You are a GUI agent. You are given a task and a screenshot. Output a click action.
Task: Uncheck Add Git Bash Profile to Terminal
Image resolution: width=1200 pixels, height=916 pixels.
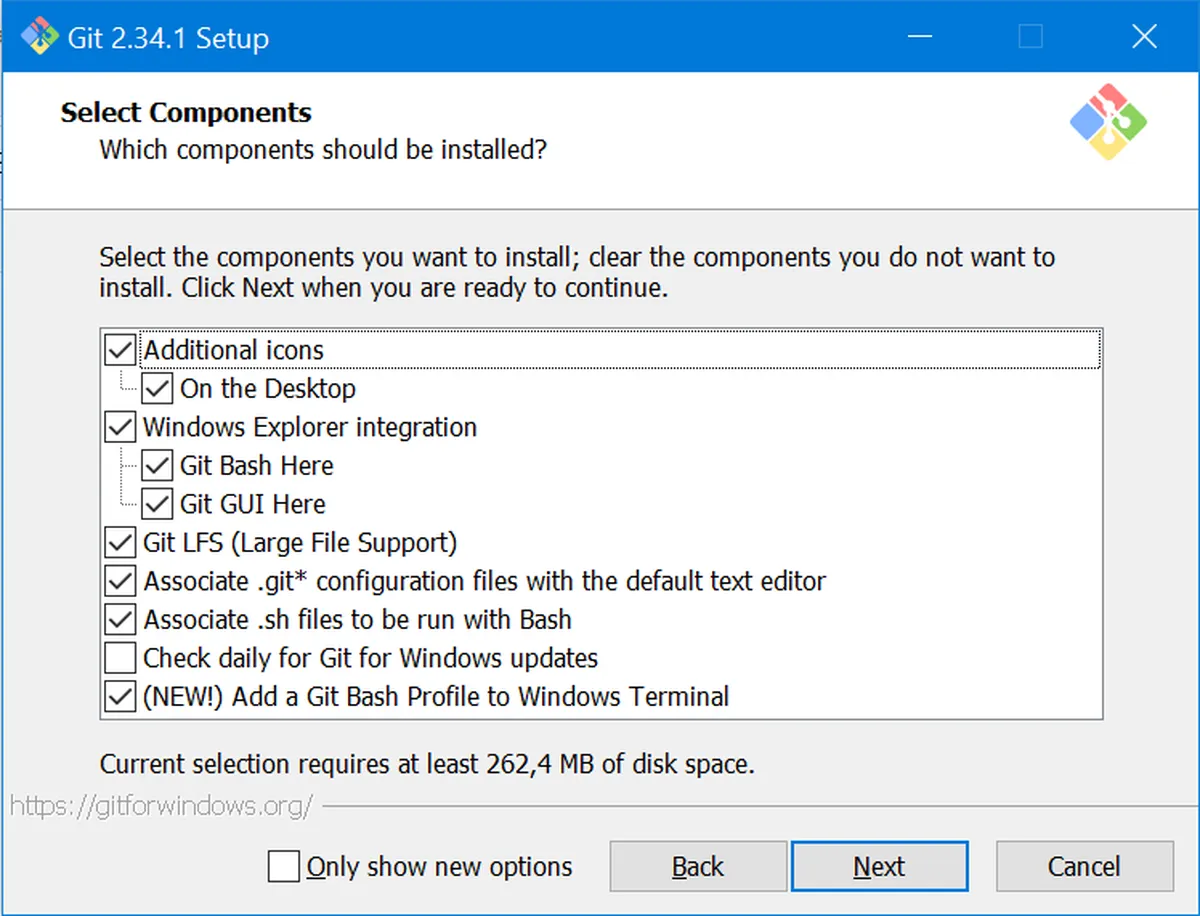coord(120,697)
